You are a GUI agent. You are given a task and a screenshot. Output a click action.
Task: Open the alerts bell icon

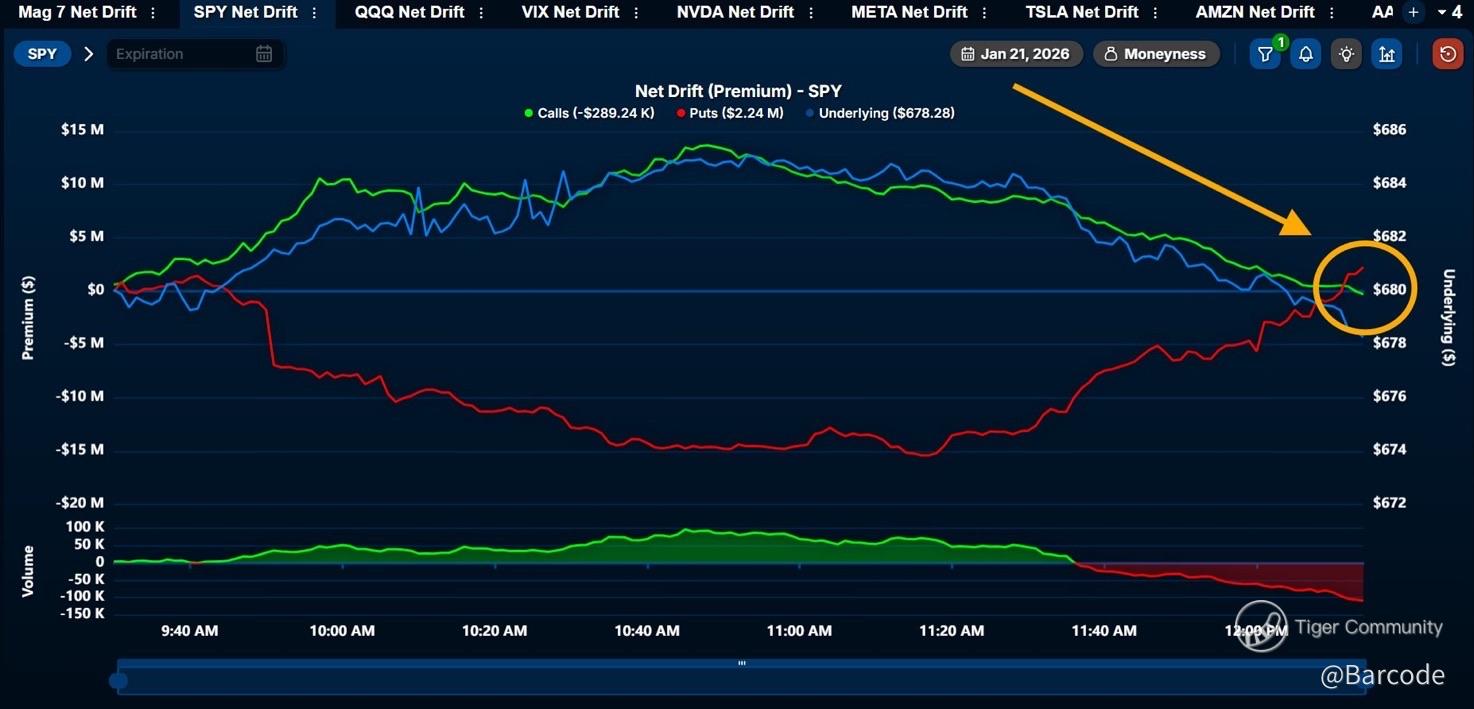click(1305, 54)
